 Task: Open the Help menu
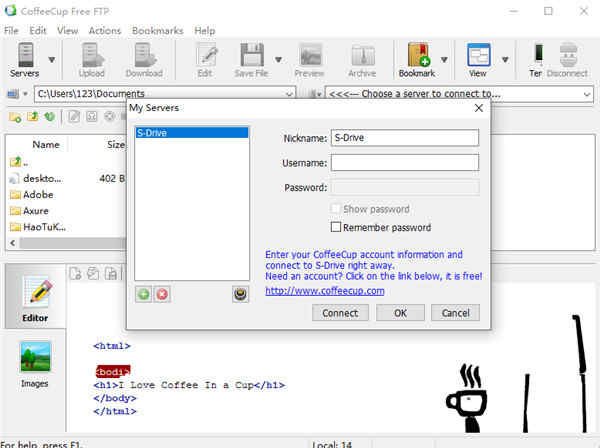[x=205, y=31]
